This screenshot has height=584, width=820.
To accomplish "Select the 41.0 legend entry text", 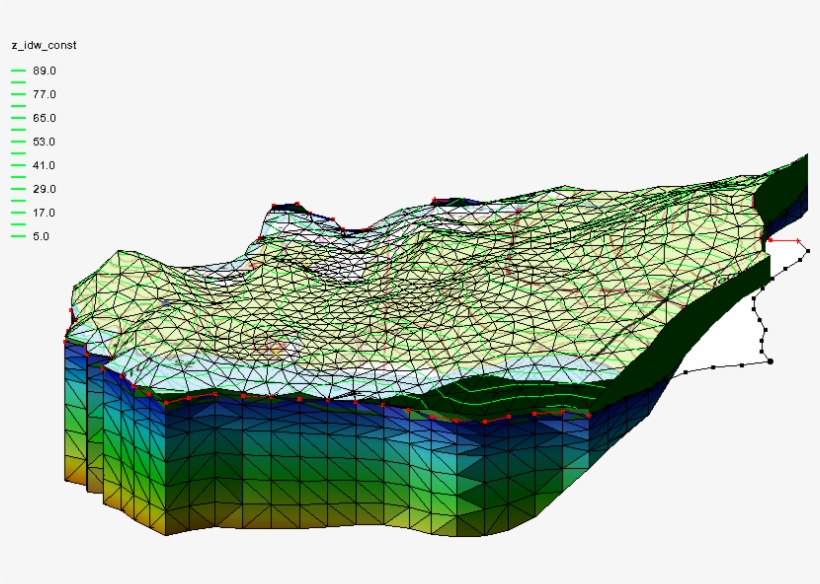I will click(44, 165).
